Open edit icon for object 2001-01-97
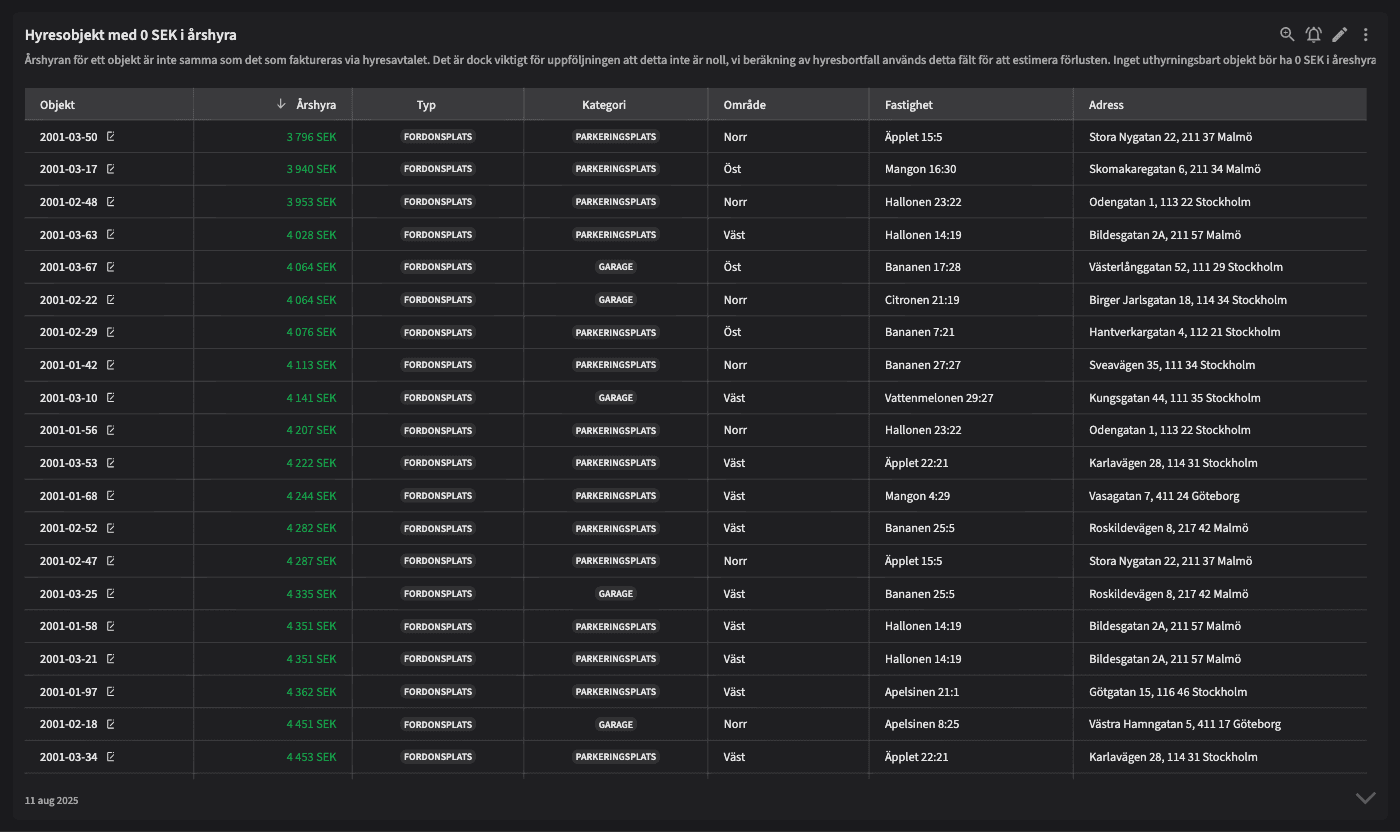 [111, 692]
